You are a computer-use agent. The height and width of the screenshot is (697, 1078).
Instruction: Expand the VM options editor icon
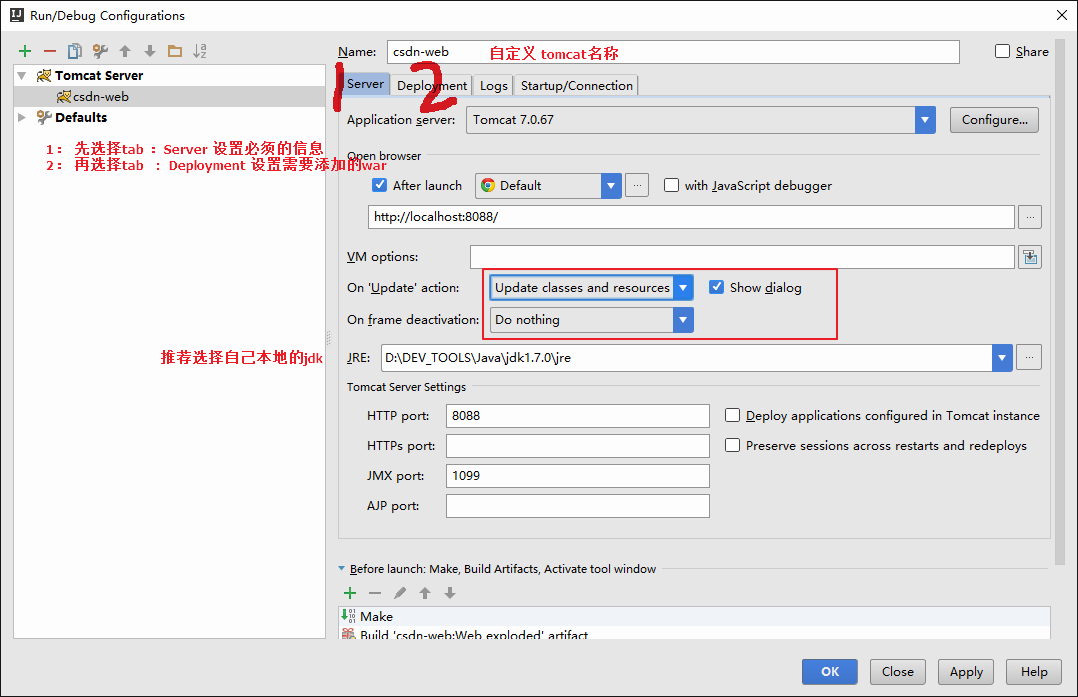(x=1030, y=257)
